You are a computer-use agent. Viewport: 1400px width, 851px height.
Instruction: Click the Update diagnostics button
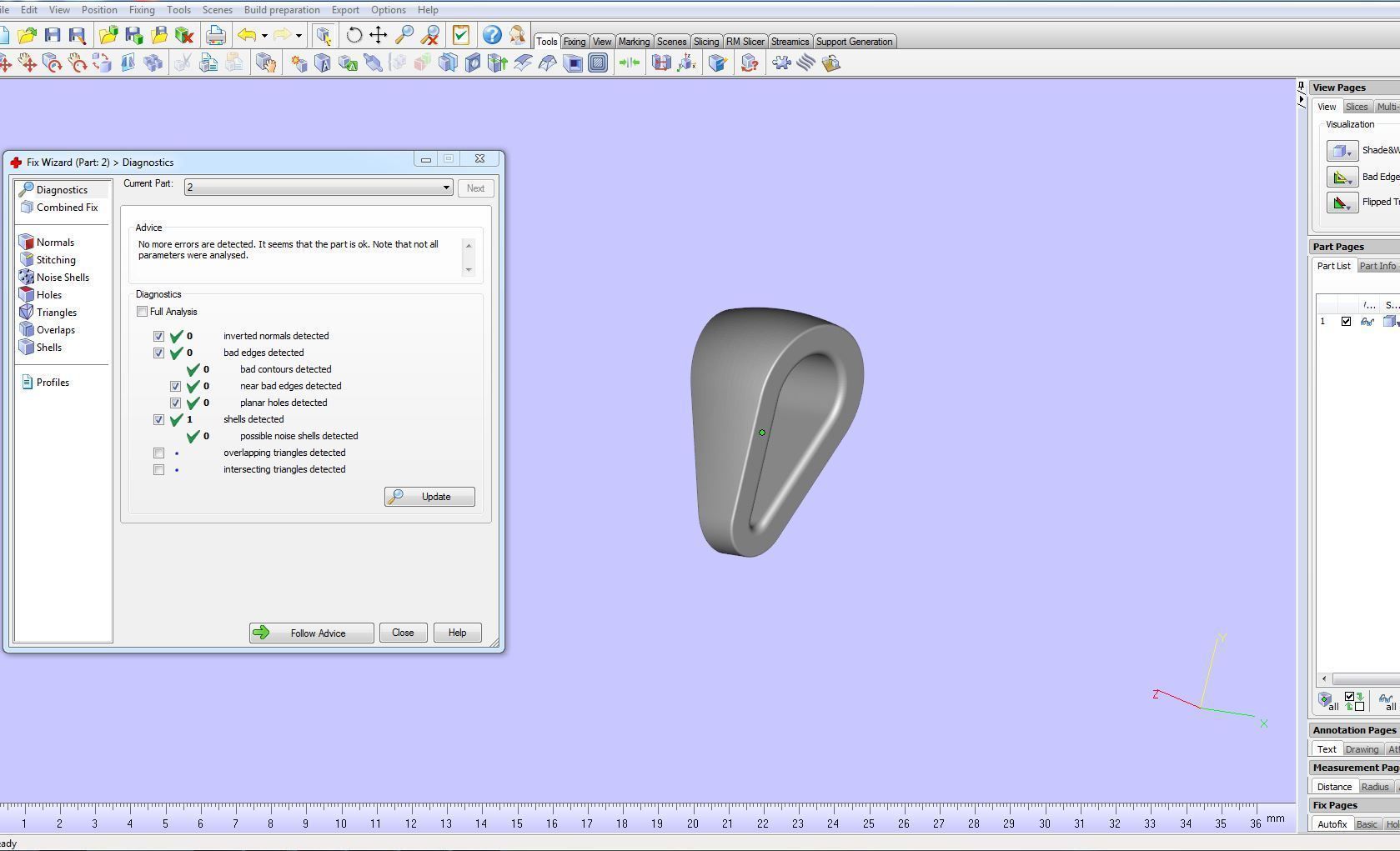click(429, 497)
